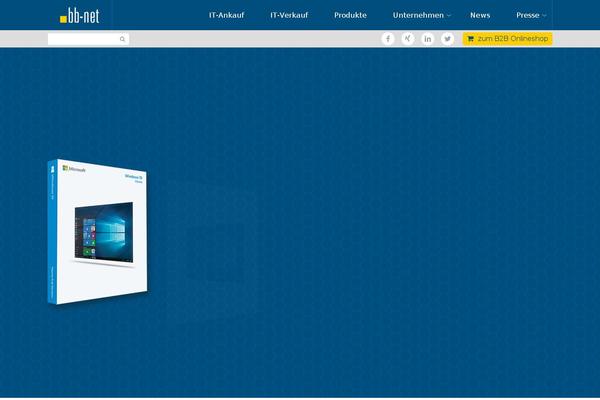
Task: Go to the Produkte page
Action: tap(350, 15)
